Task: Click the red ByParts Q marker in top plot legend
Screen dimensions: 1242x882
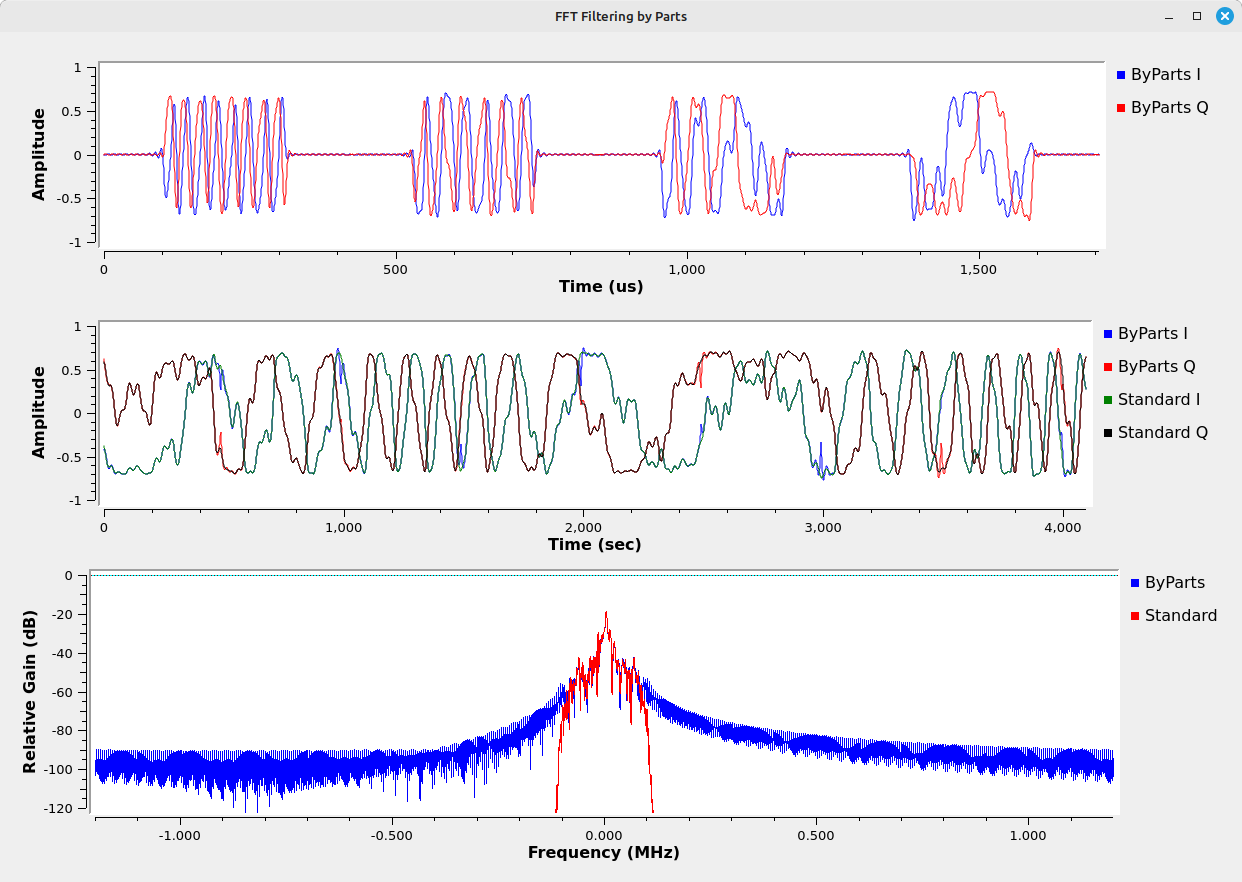Action: tap(1121, 108)
